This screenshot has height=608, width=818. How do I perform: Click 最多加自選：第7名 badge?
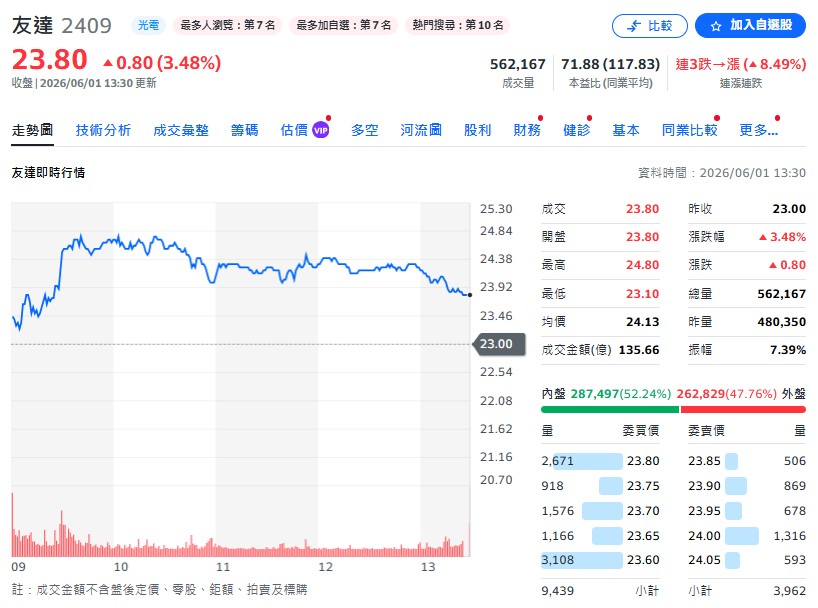pyautogui.click(x=344, y=25)
